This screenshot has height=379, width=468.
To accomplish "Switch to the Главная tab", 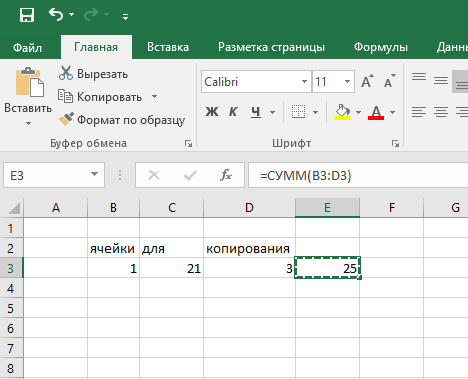I will pyautogui.click(x=96, y=47).
